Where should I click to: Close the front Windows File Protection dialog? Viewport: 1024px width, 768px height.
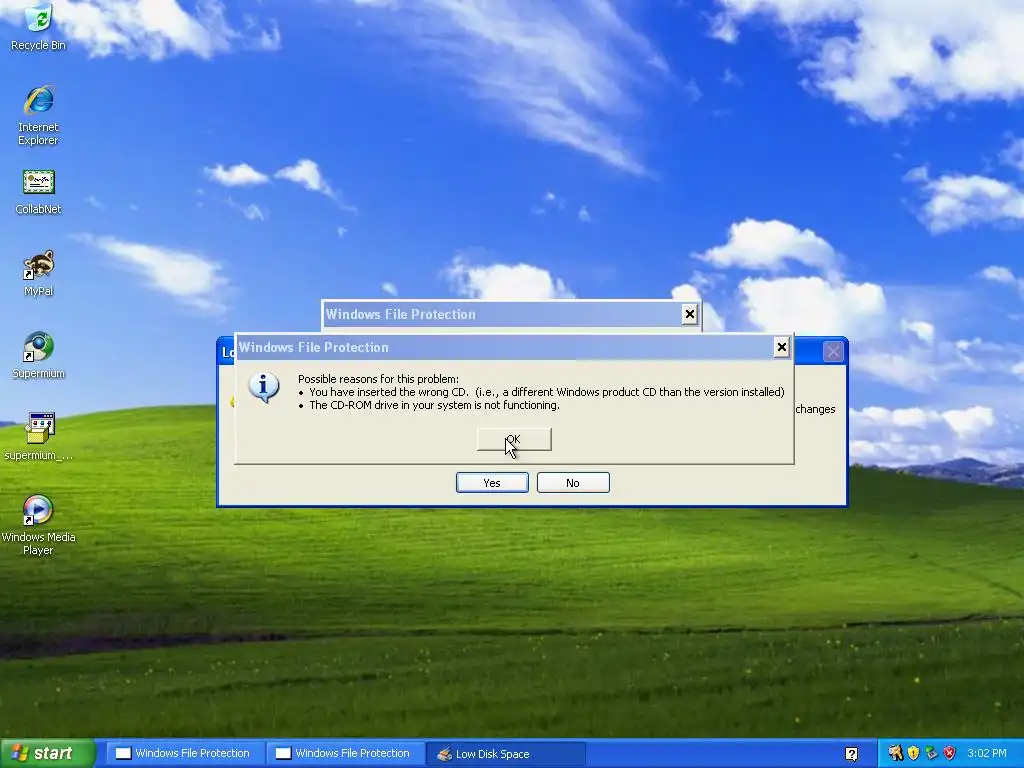pos(781,347)
